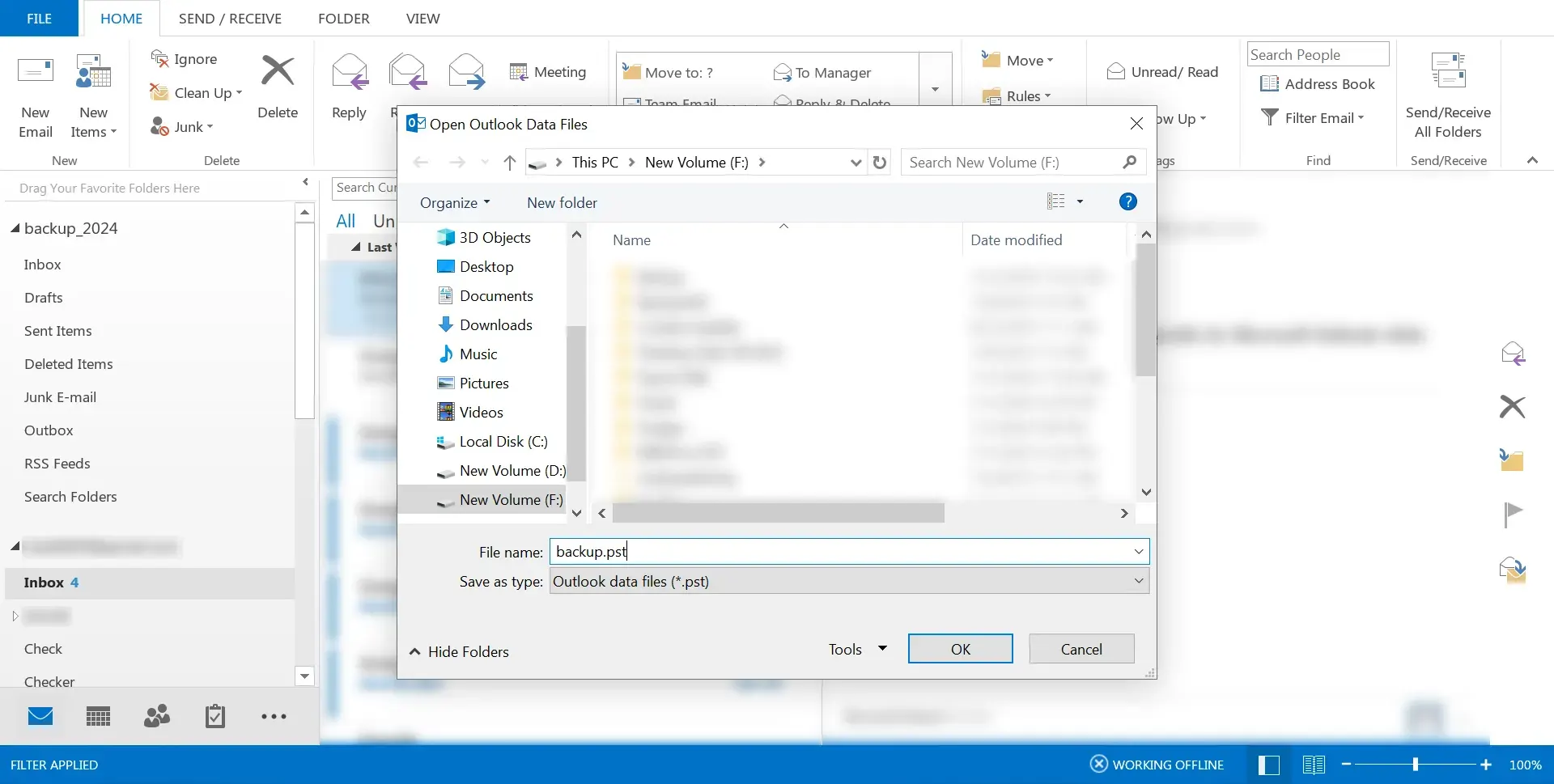Viewport: 1554px width, 784px height.
Task: Open the Filter Email dropdown
Action: point(1313,118)
